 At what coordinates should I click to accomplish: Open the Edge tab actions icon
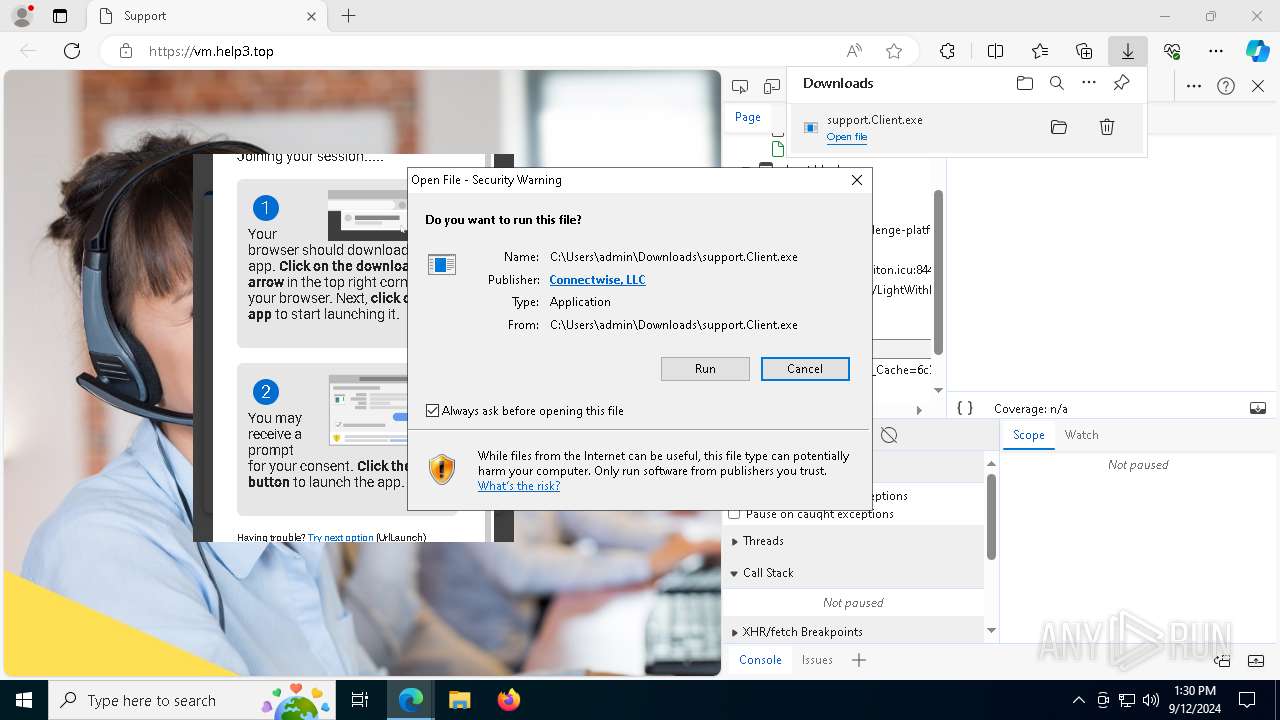click(60, 16)
